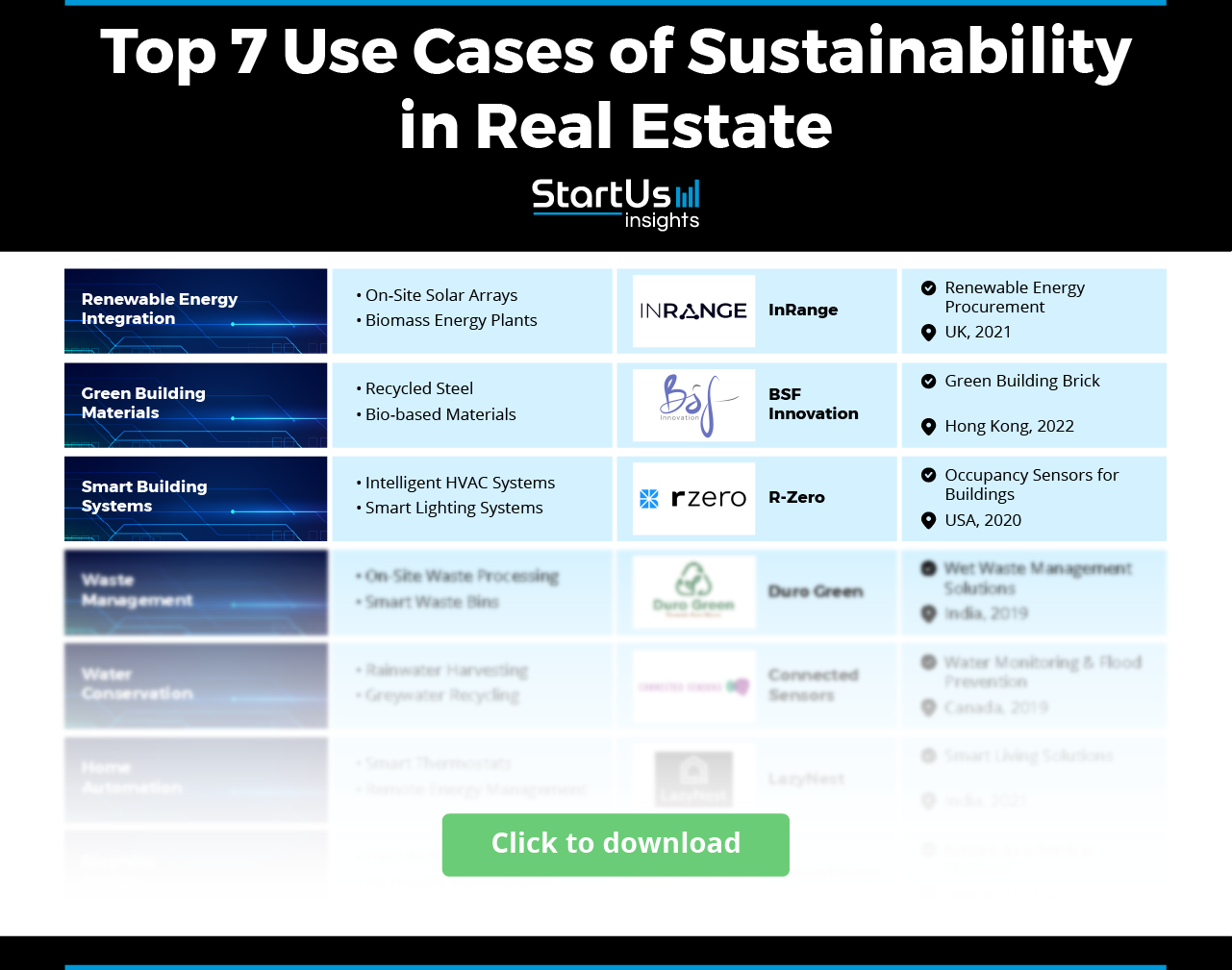1232x970 pixels.
Task: Click 'Renewable Energy Procurement' text
Action: pos(1015,297)
